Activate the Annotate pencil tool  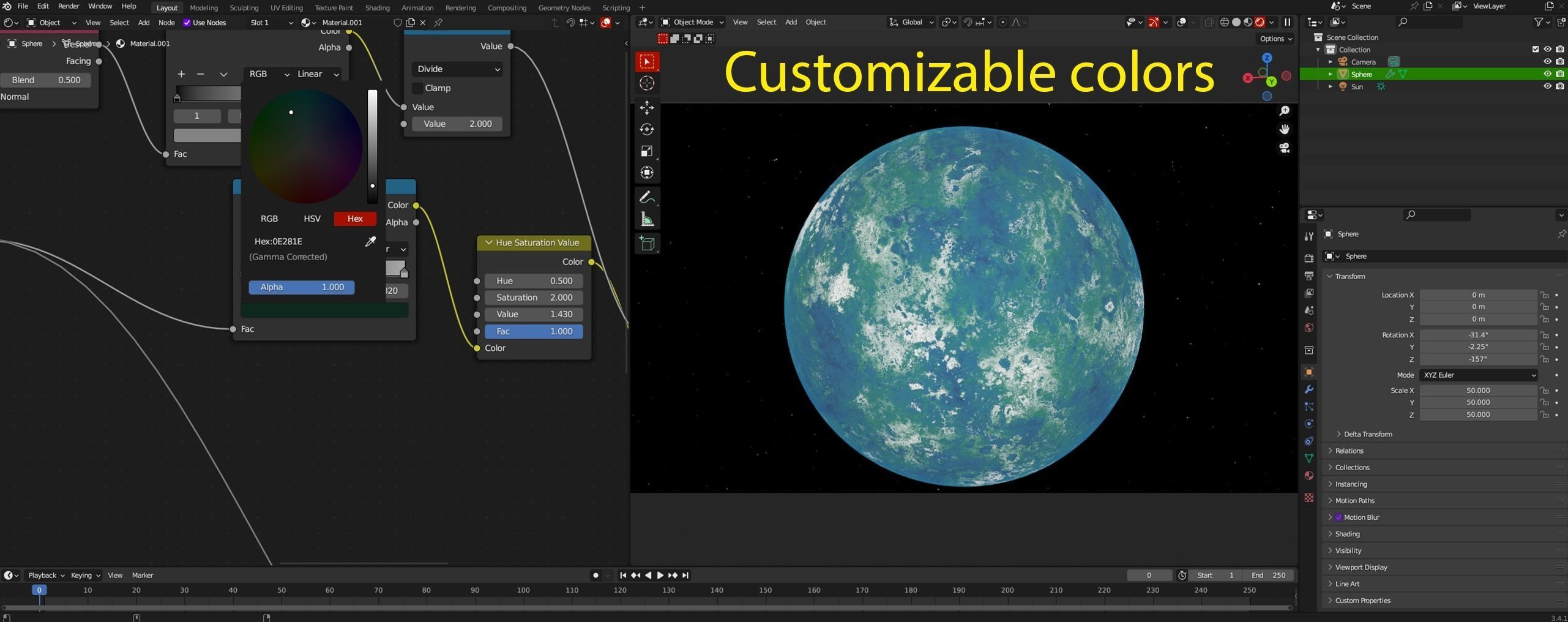(x=647, y=198)
